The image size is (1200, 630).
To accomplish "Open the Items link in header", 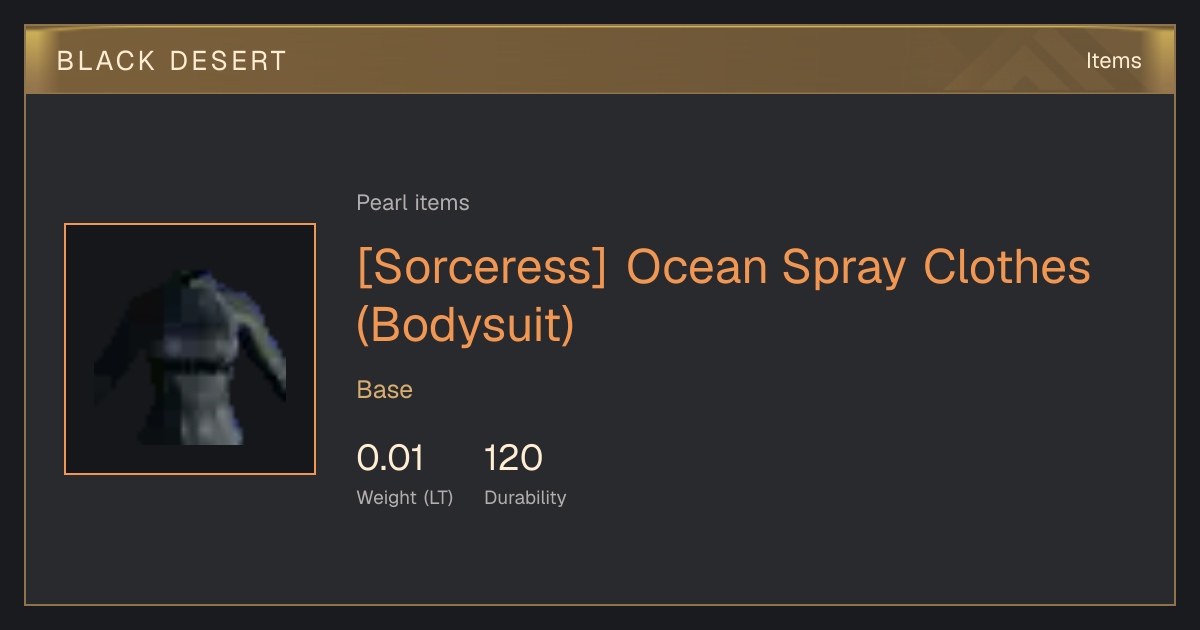I will (1113, 61).
